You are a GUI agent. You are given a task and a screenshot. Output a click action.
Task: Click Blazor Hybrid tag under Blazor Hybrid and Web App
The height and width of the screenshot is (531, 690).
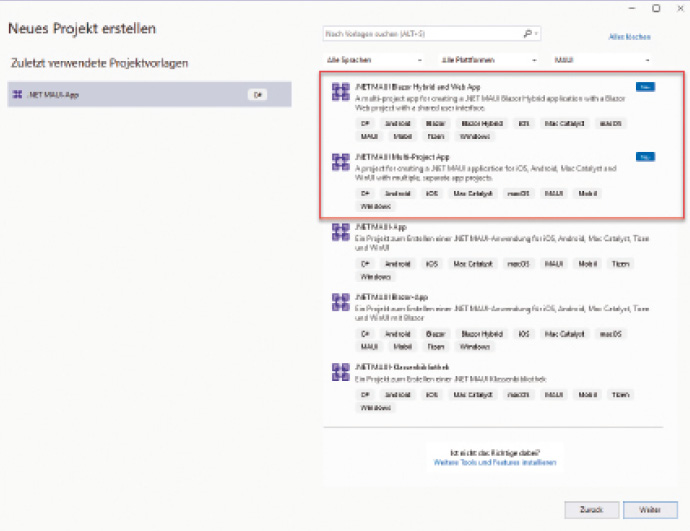click(x=482, y=124)
